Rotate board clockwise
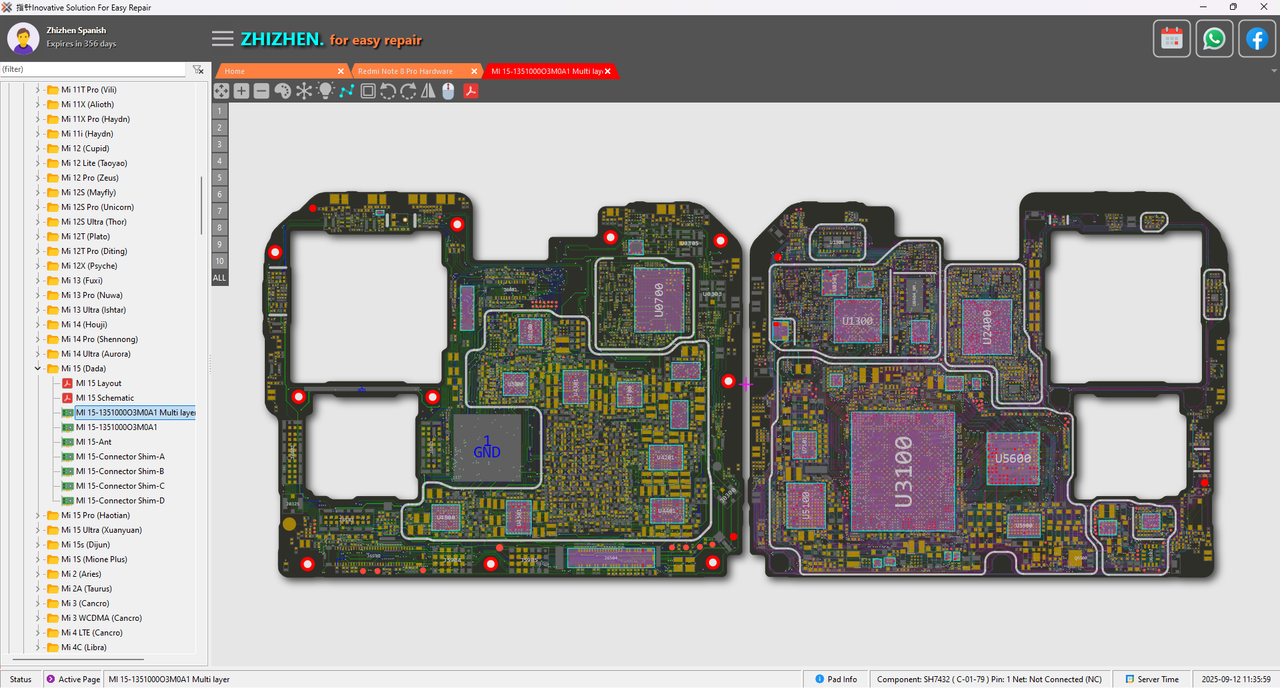Viewport: 1280px width, 688px height. 408,91
